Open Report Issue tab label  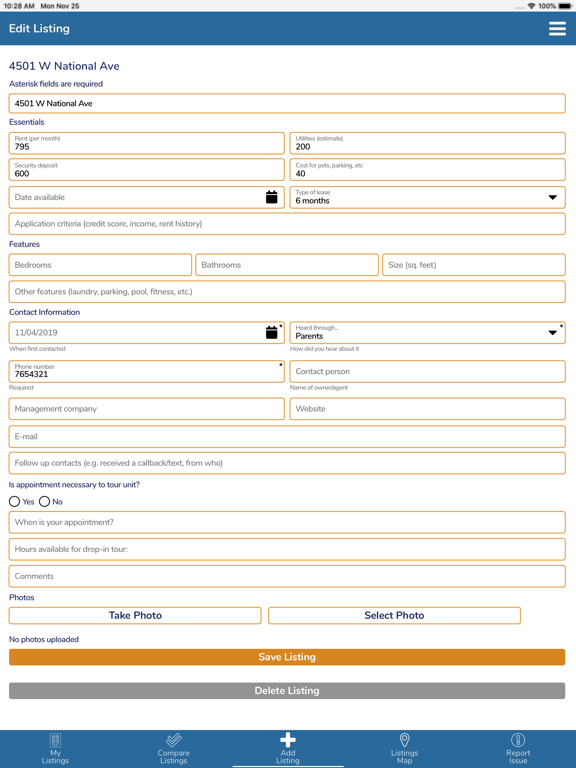518,757
